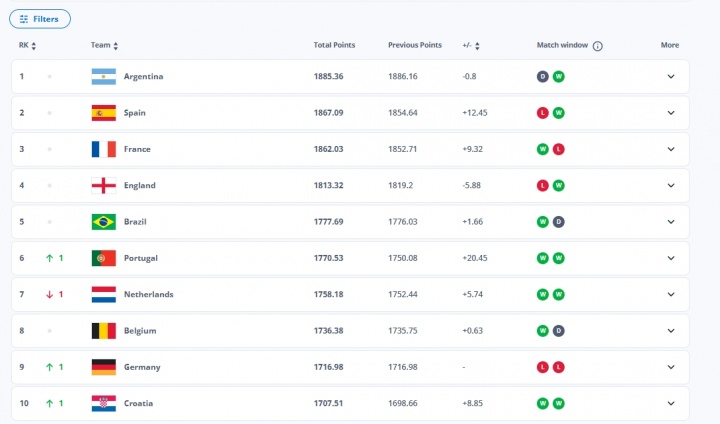The width and height of the screenshot is (720, 424).
Task: Click Argentina's flag icon
Action: click(x=104, y=77)
